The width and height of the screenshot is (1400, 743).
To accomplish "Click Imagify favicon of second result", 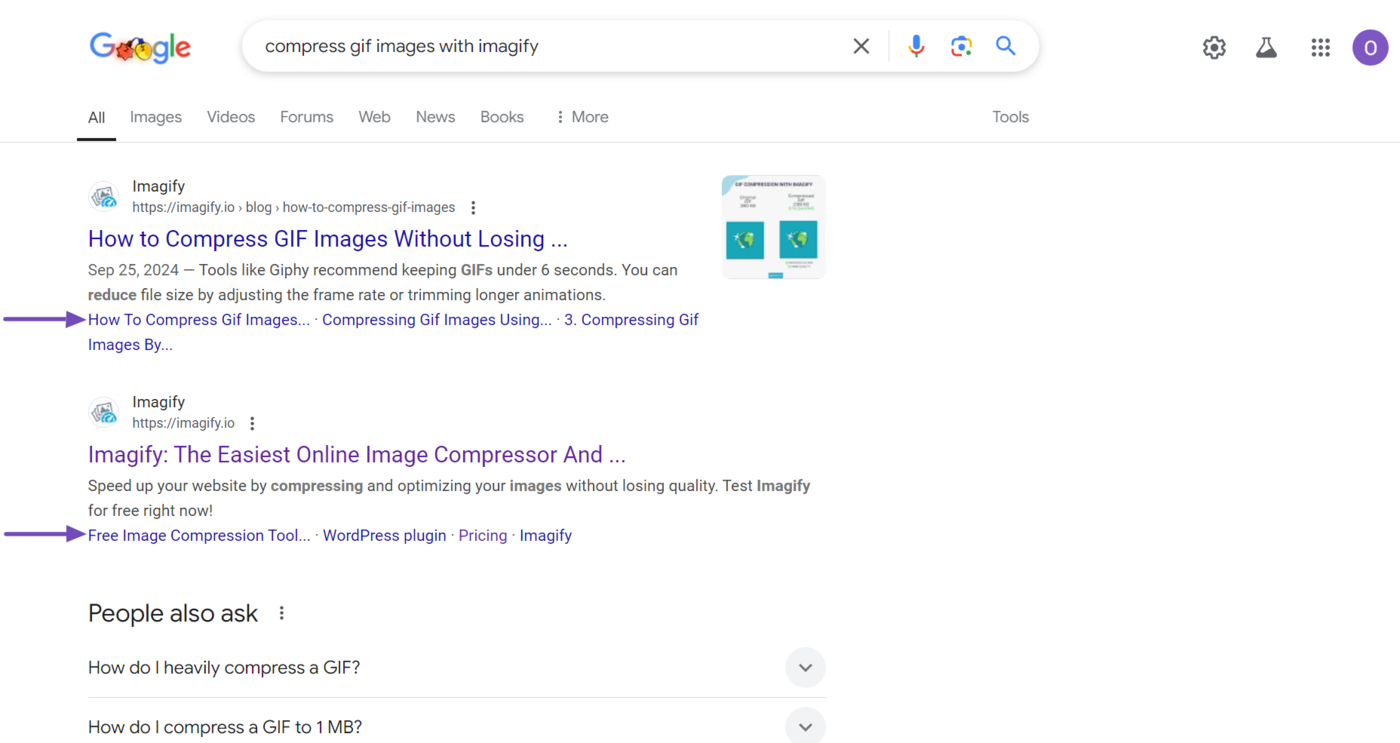I will coord(104,412).
